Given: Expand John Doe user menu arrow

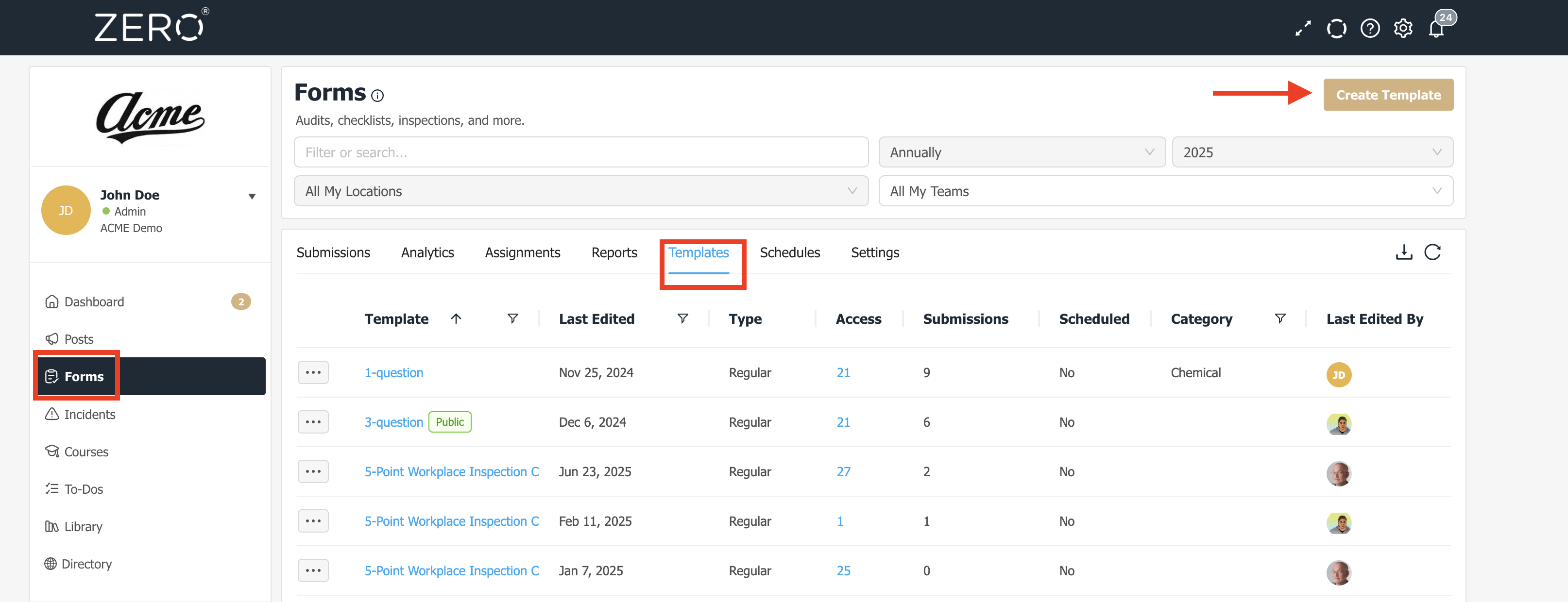Looking at the screenshot, I should pyautogui.click(x=252, y=197).
